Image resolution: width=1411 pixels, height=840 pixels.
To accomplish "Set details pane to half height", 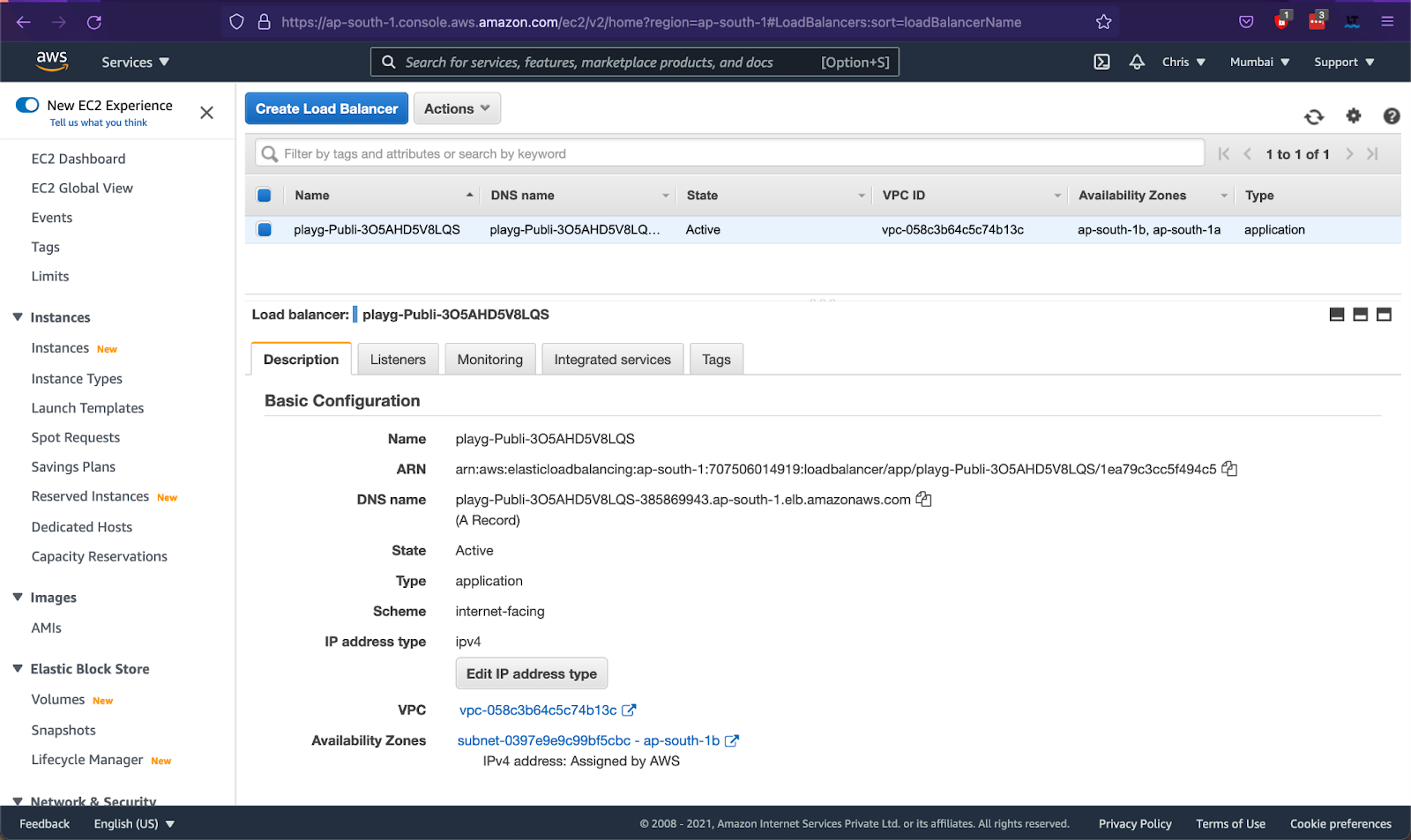I will click(x=1361, y=315).
